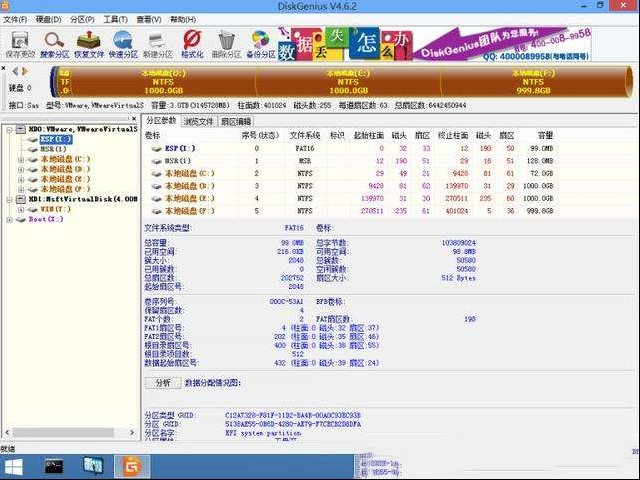Viewport: 640px width, 480px height.
Task: Expand the Boot (X:) tree node
Action: [x=9, y=220]
